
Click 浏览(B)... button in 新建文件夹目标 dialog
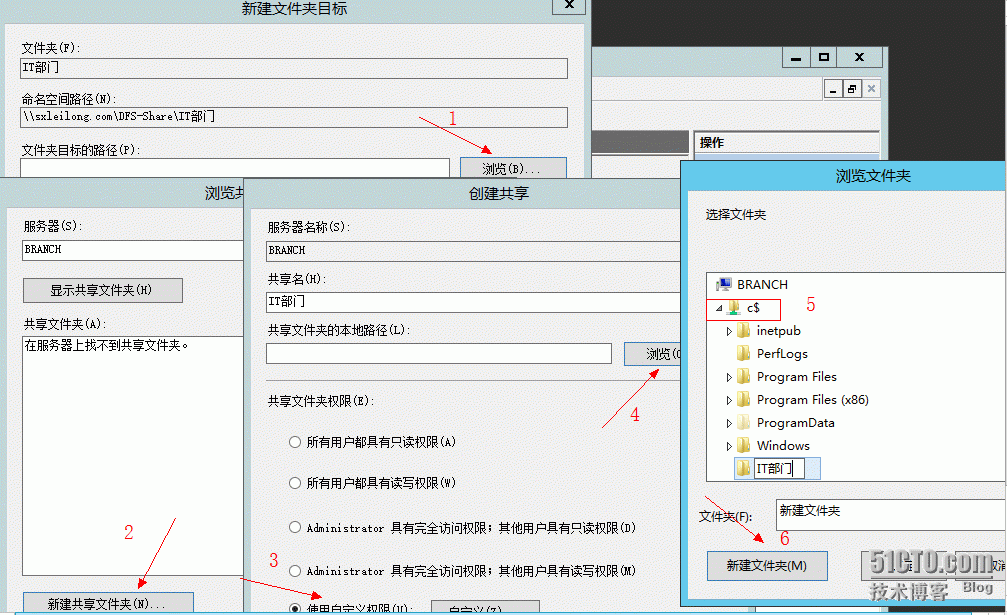pos(513,168)
